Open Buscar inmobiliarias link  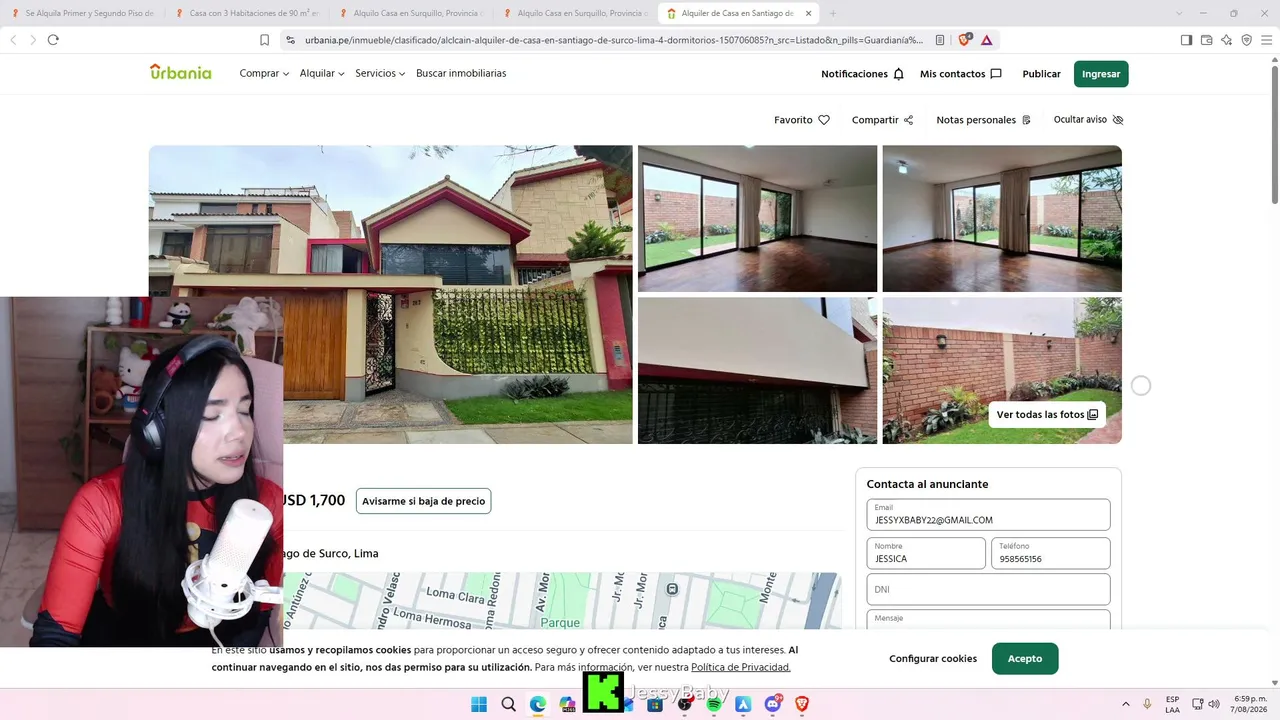point(461,74)
